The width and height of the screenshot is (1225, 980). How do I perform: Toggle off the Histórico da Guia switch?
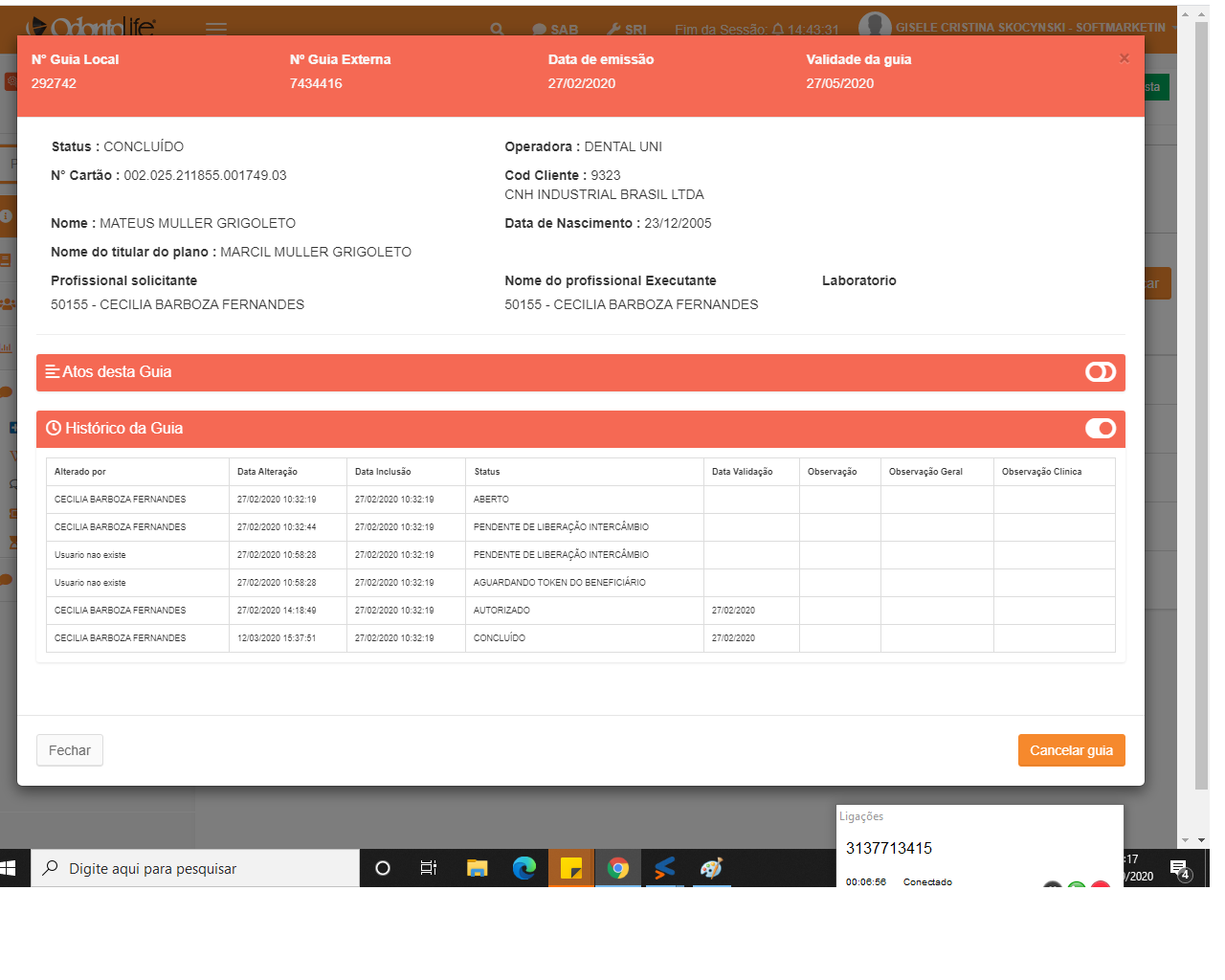(x=1101, y=429)
